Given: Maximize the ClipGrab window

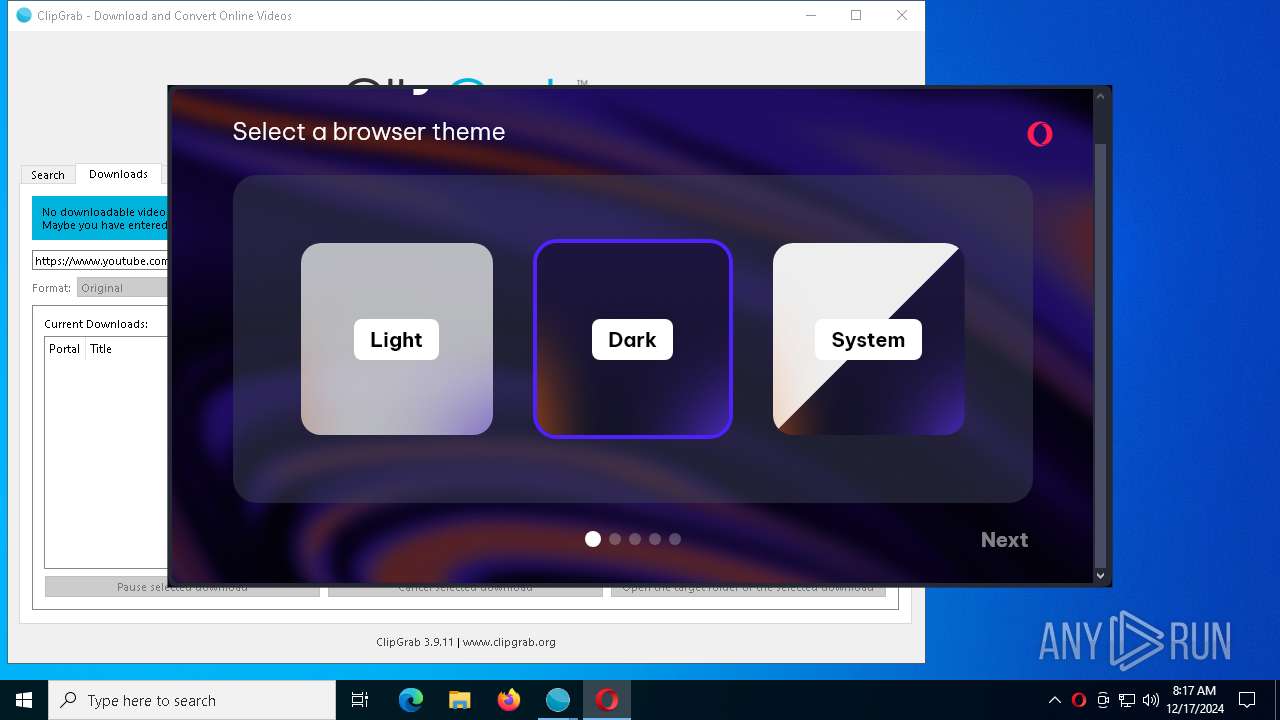Looking at the screenshot, I should click(856, 15).
